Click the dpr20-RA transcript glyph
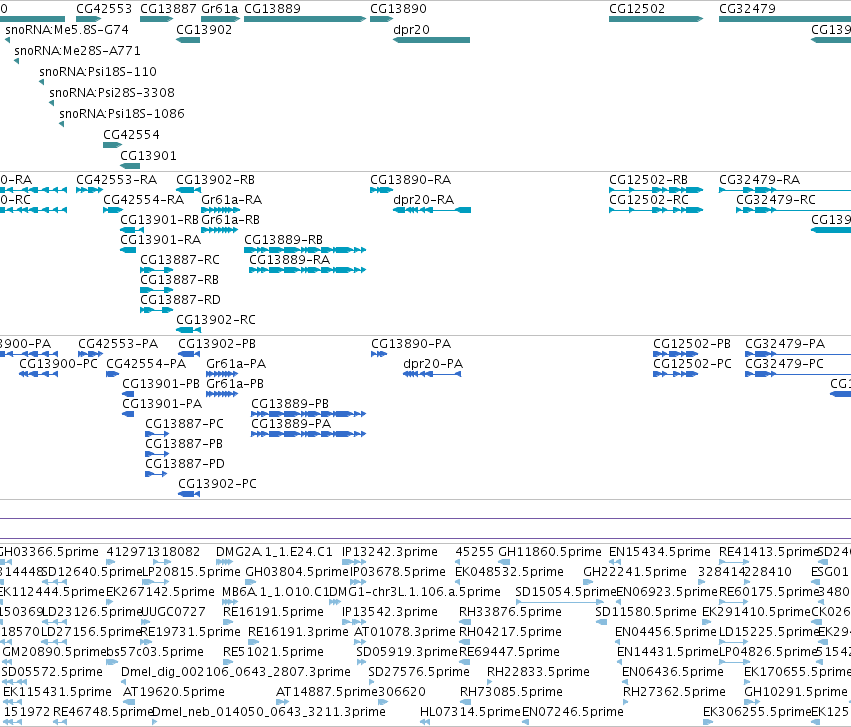 point(432,210)
